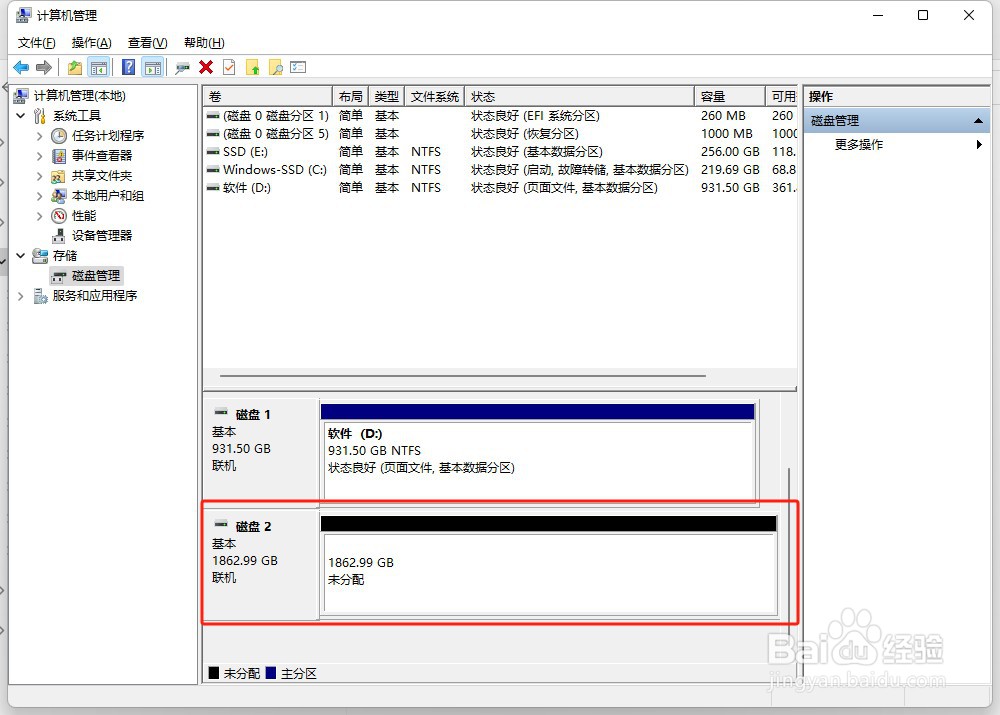Click the red X delete volume icon

point(205,67)
